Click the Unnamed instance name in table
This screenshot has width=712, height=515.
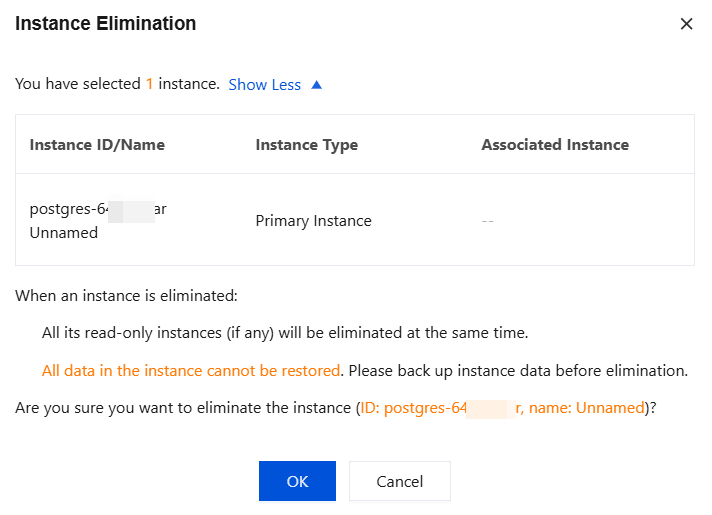point(64,232)
